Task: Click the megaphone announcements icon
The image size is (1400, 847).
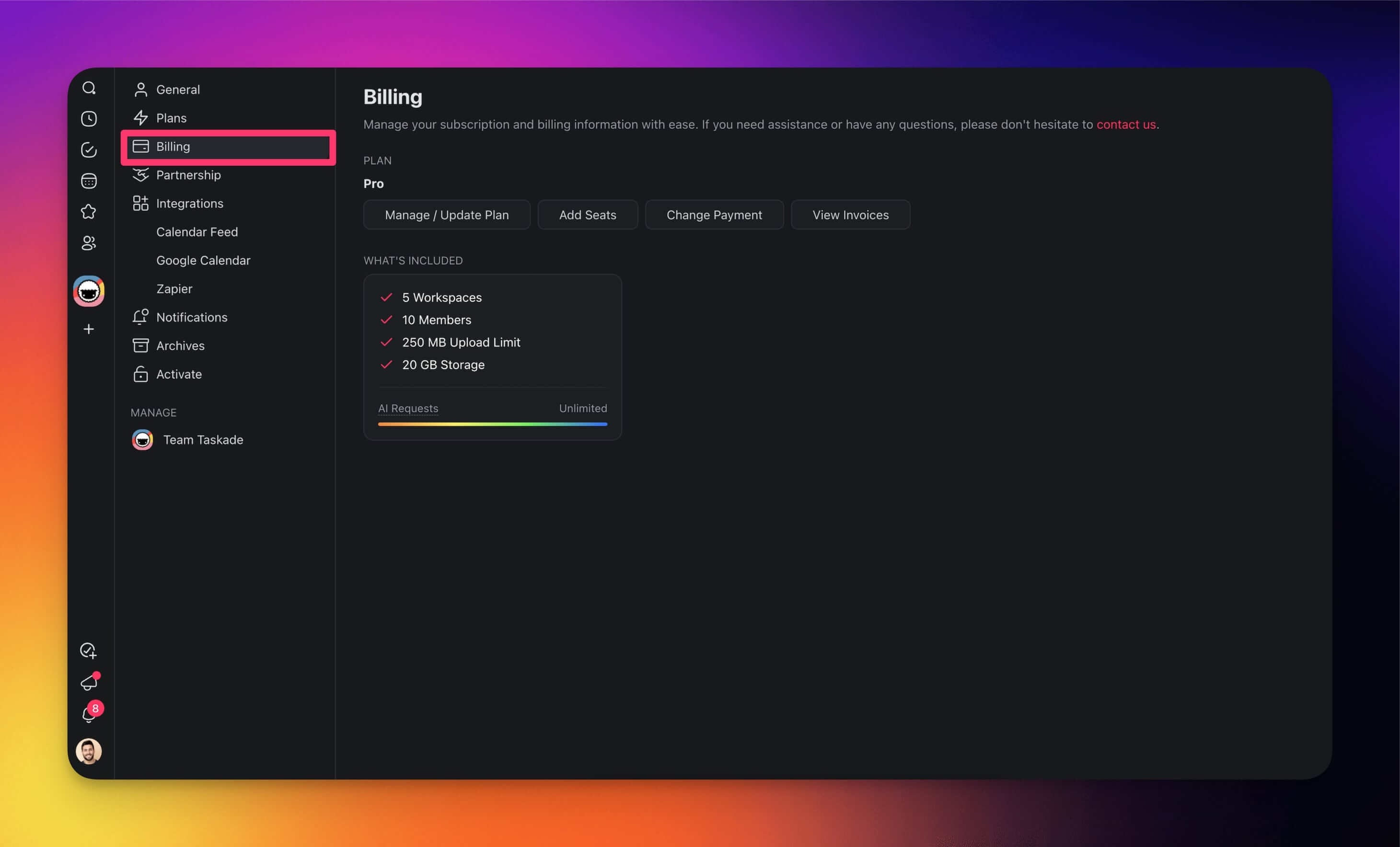Action: click(x=89, y=682)
